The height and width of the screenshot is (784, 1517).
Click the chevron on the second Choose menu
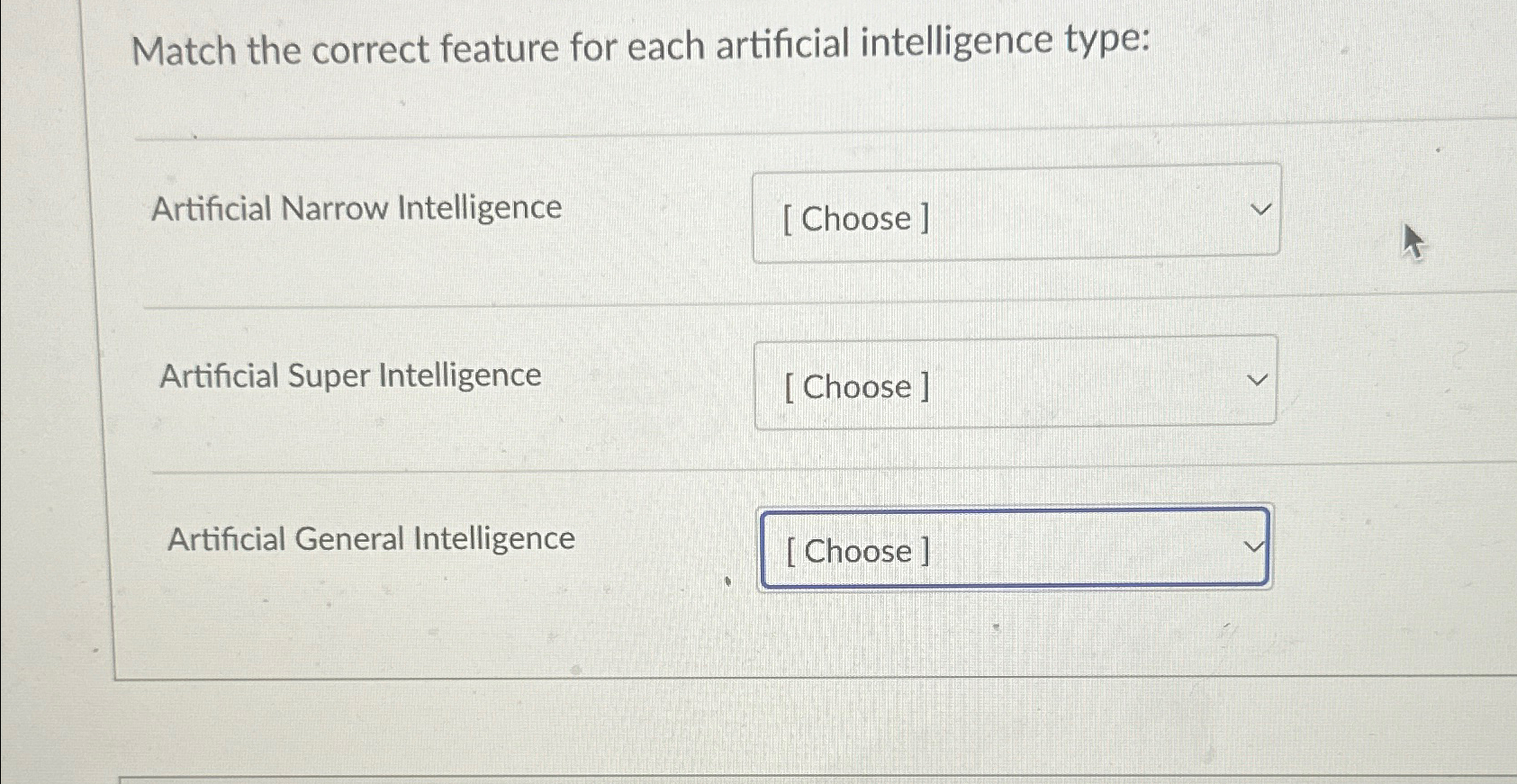tap(1258, 379)
